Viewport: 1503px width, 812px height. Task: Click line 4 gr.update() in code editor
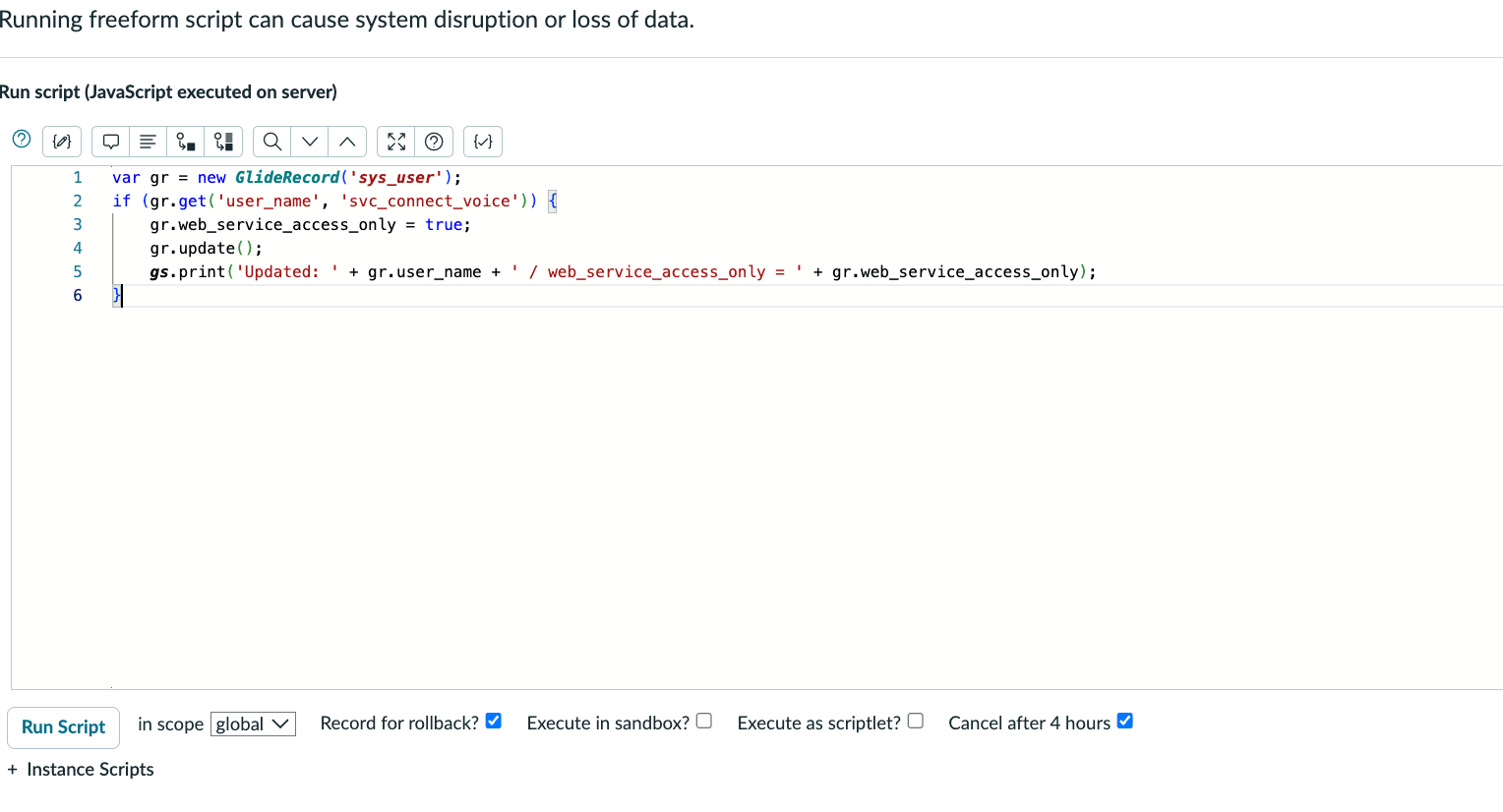(207, 249)
